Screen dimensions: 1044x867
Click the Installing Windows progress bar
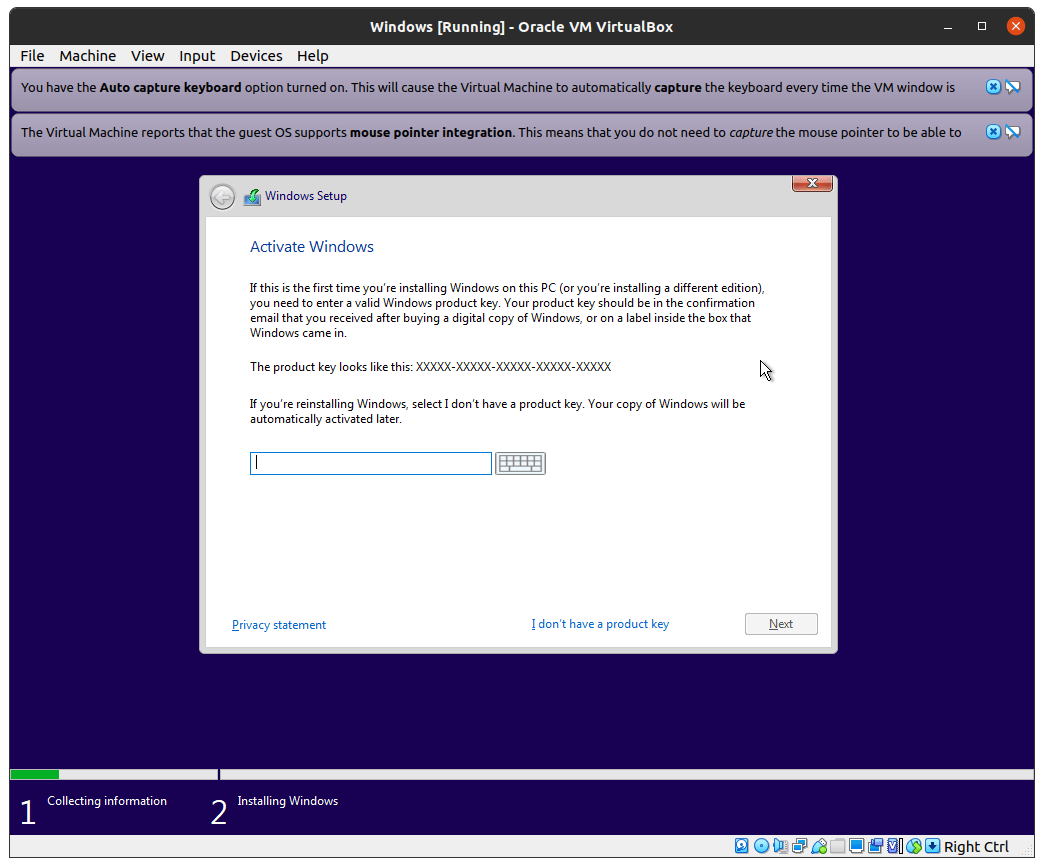point(627,774)
